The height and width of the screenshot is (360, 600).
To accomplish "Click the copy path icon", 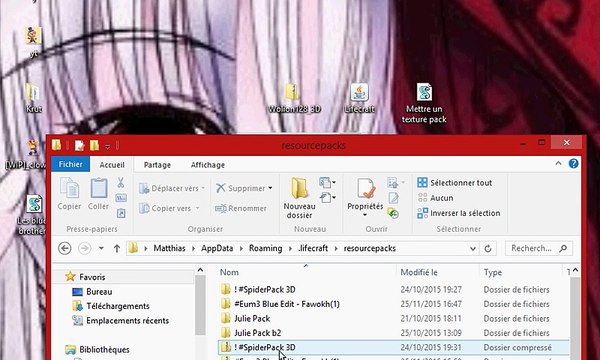I will point(121,198).
